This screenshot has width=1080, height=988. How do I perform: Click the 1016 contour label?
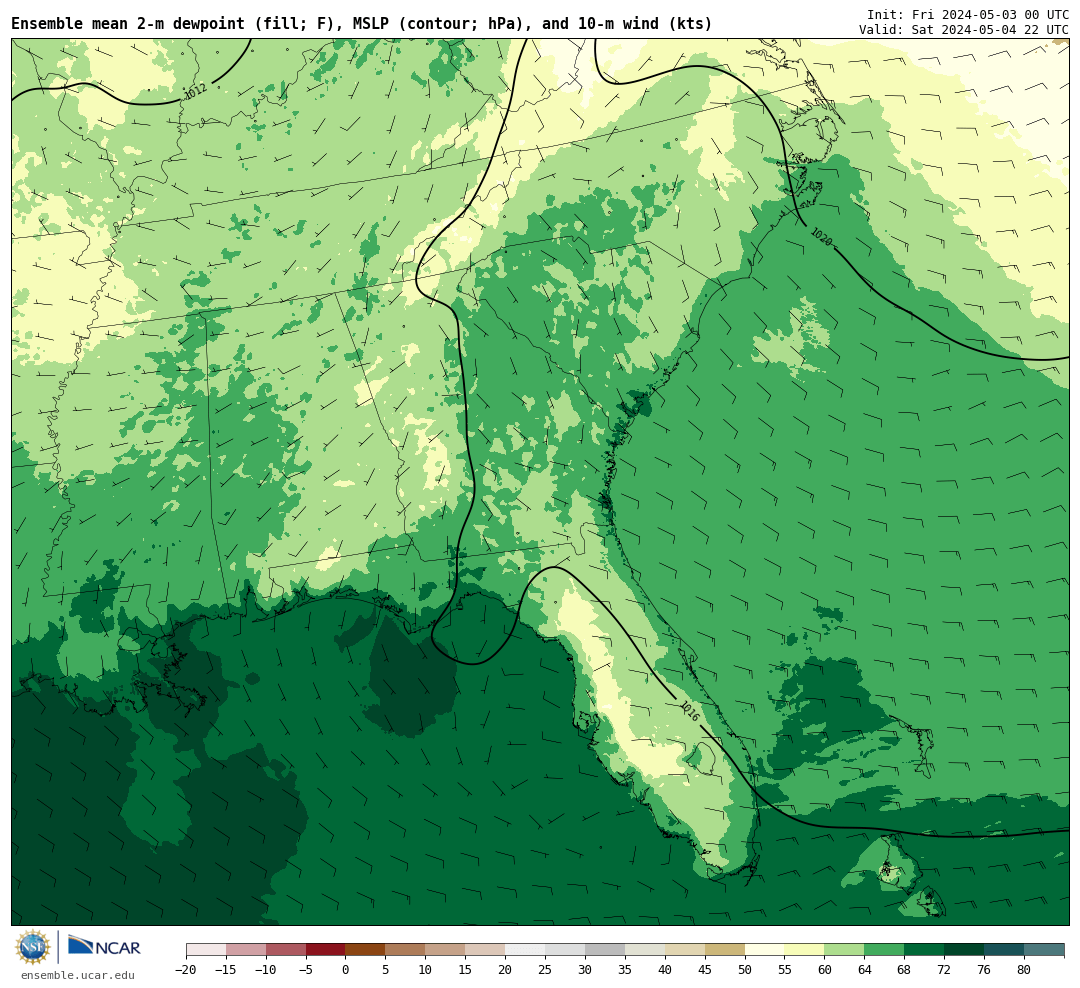tap(689, 711)
